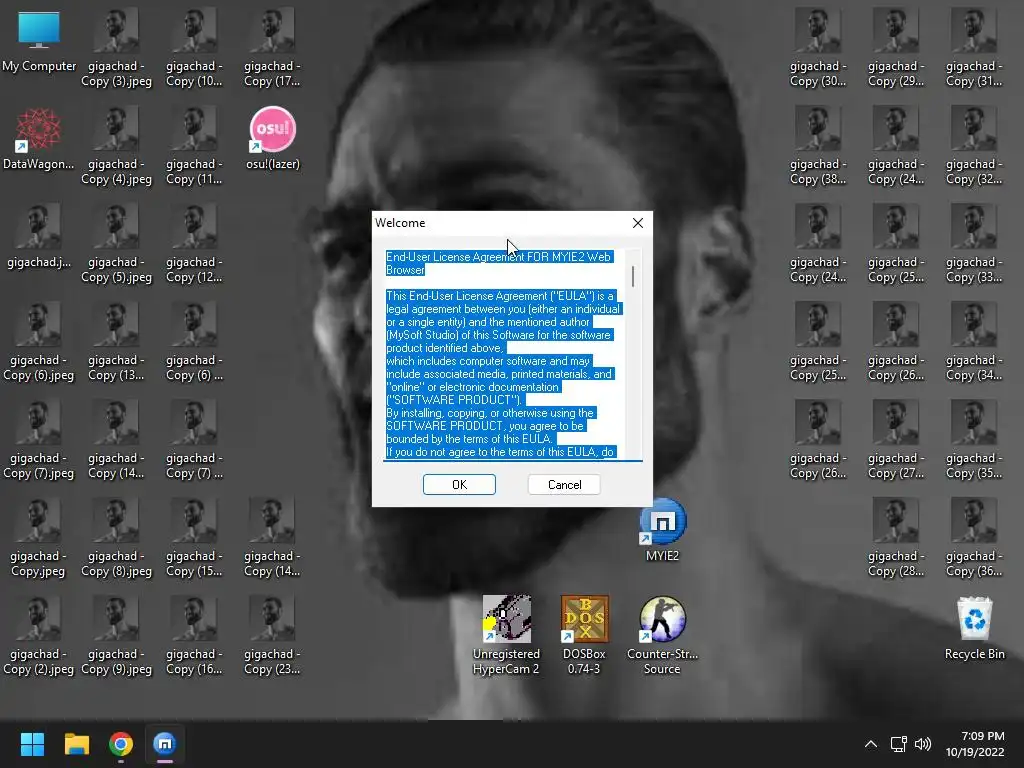
Task: Select the Counter-Strike Source shortcut
Action: tap(662, 635)
